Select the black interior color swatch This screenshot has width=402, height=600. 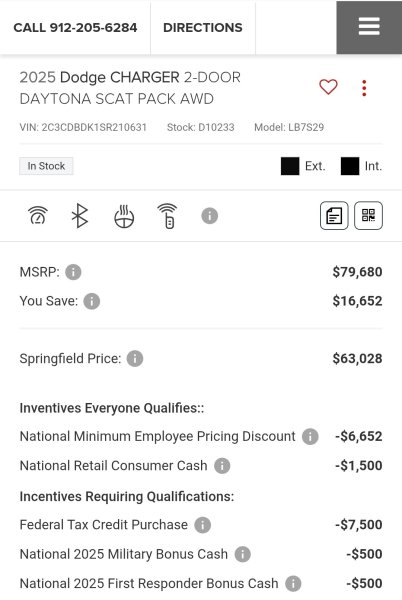350,166
